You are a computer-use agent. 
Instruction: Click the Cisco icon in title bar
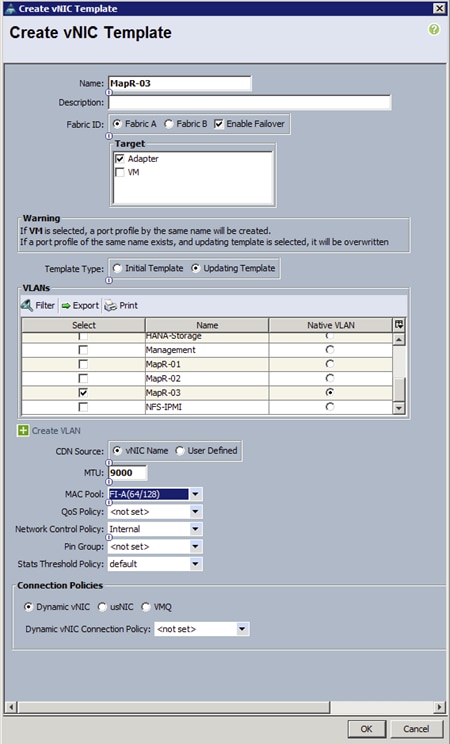coord(9,9)
